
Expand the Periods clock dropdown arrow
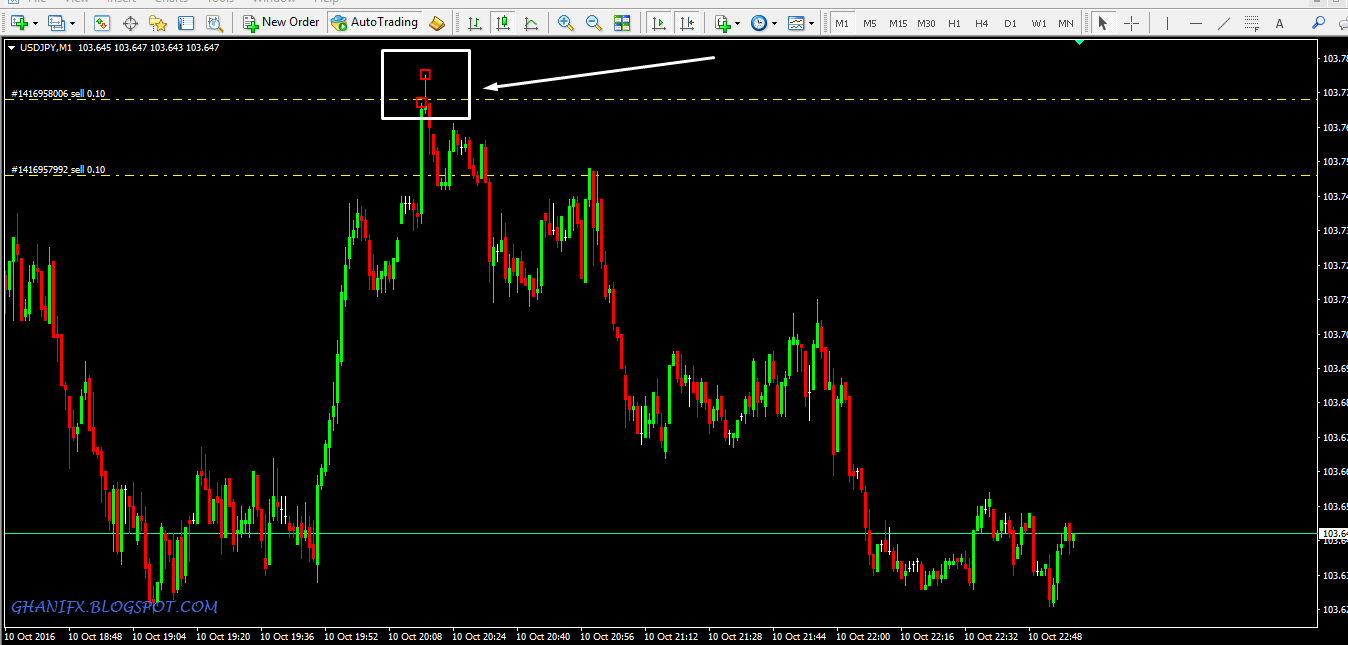[x=775, y=22]
